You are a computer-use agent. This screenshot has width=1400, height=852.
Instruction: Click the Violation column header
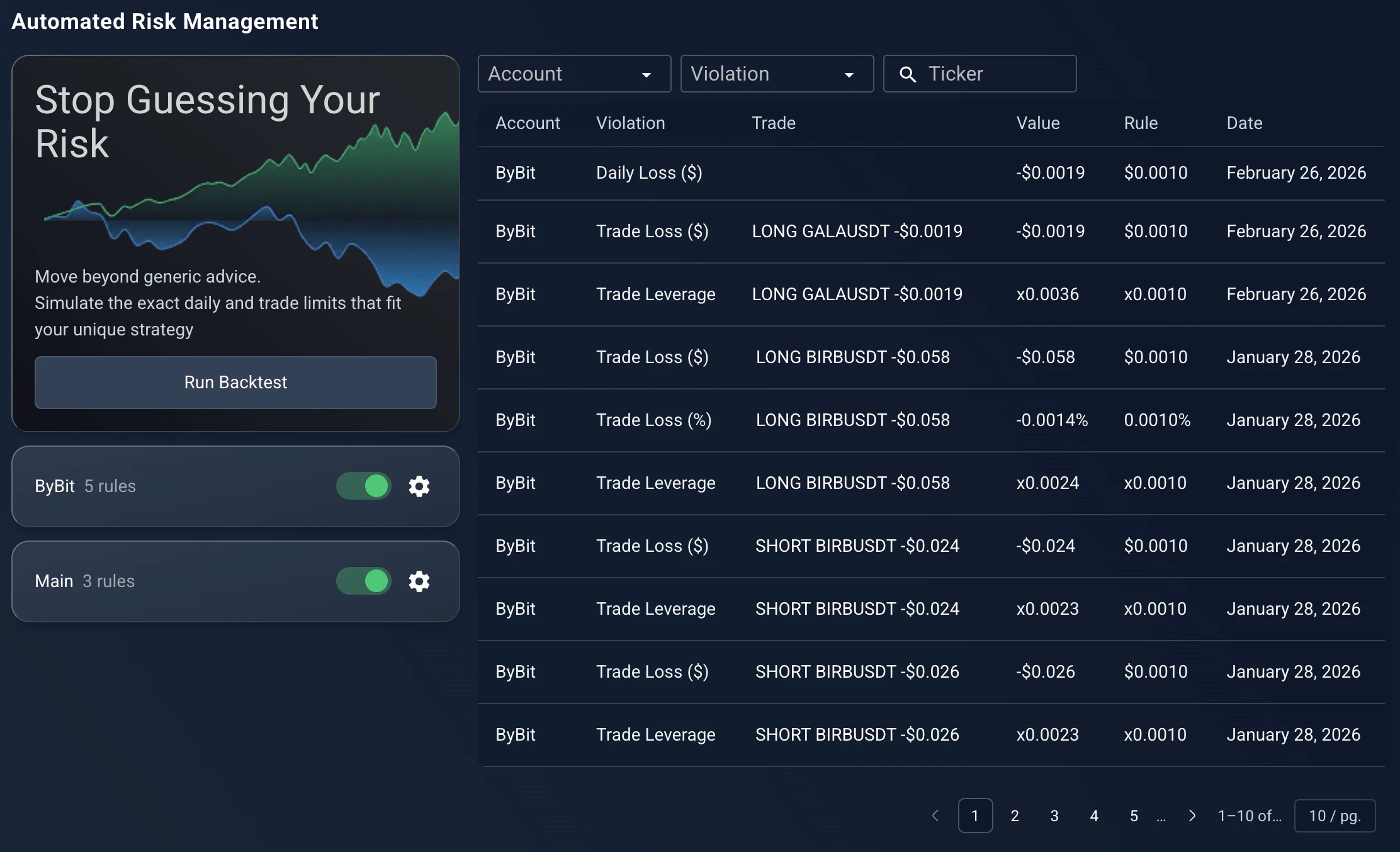coord(631,123)
